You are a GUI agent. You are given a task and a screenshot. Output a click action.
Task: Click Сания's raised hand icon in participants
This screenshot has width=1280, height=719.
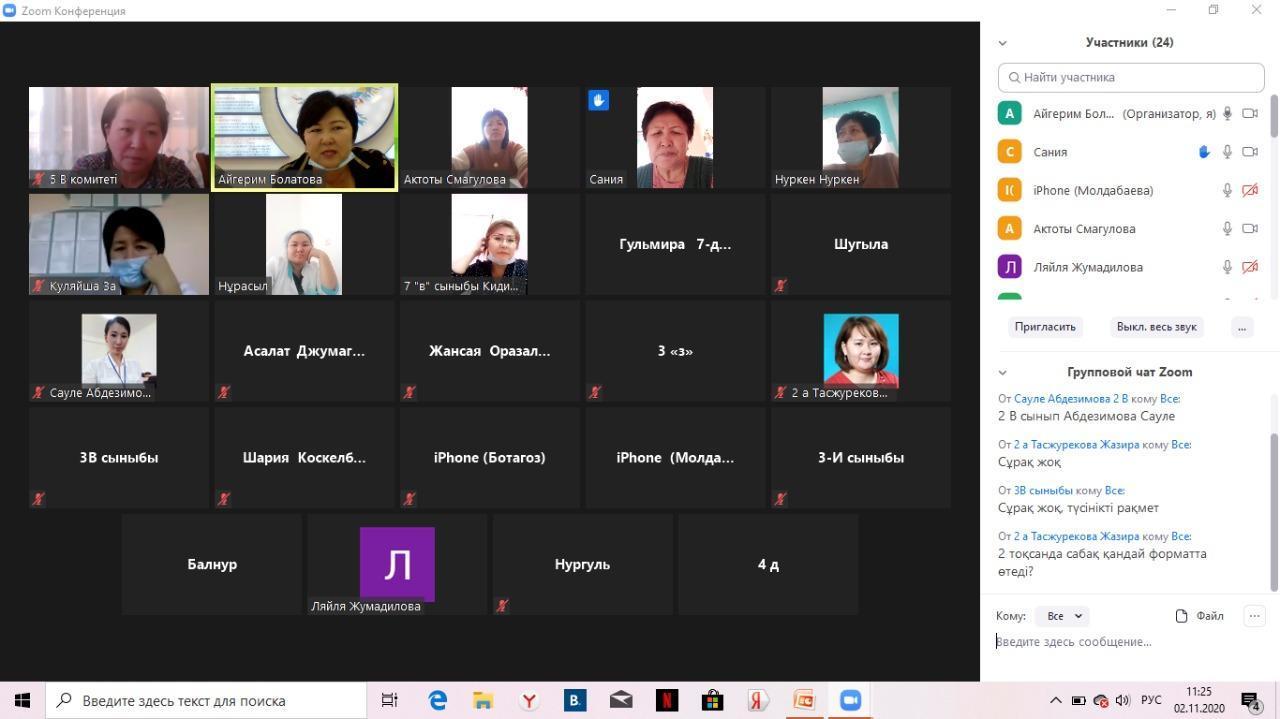pos(1204,152)
